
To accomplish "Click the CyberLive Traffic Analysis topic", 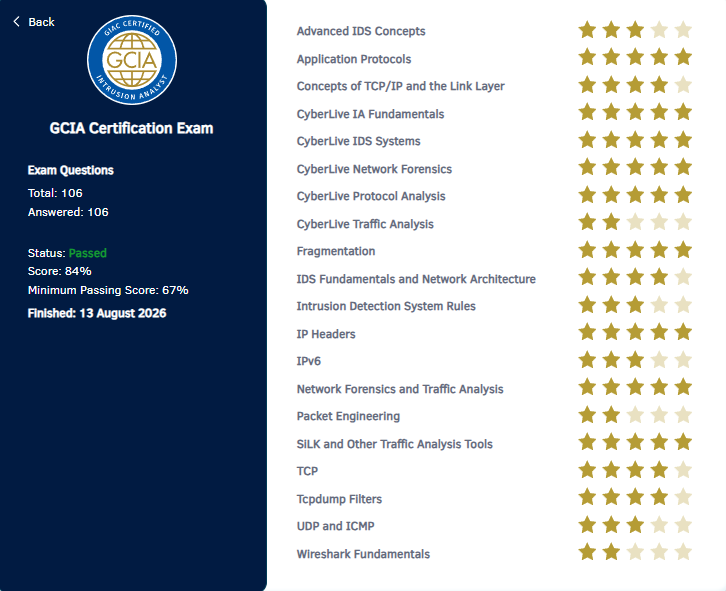I will [365, 224].
